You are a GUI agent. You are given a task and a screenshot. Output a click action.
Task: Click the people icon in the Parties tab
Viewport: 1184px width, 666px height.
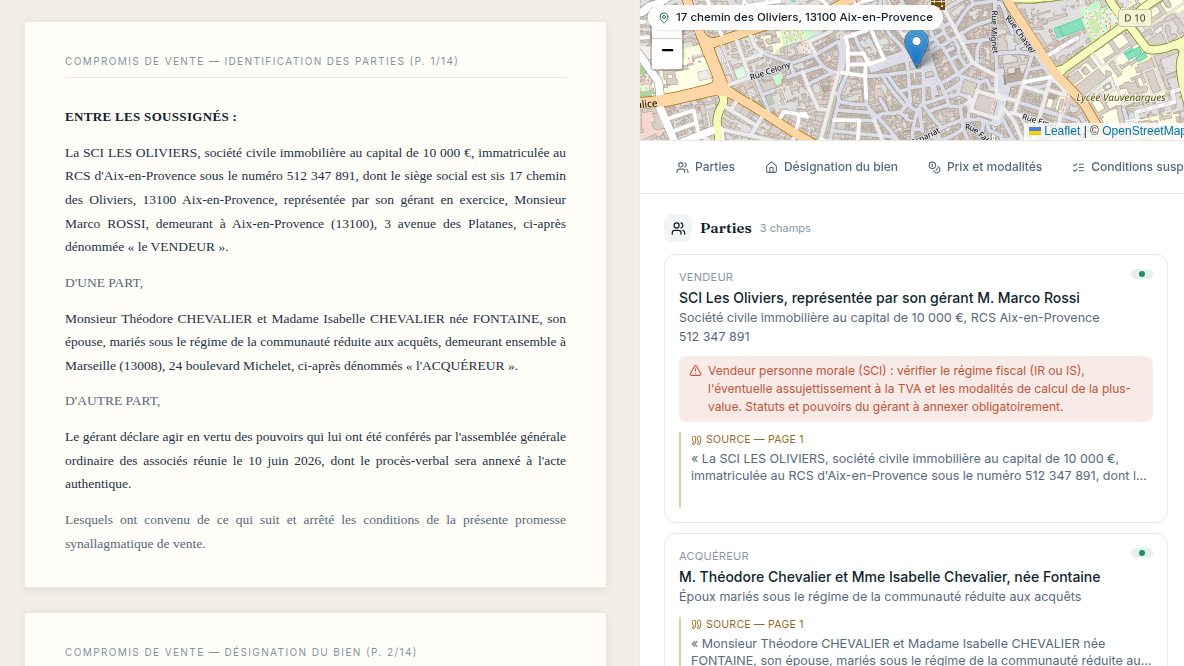[x=682, y=168]
